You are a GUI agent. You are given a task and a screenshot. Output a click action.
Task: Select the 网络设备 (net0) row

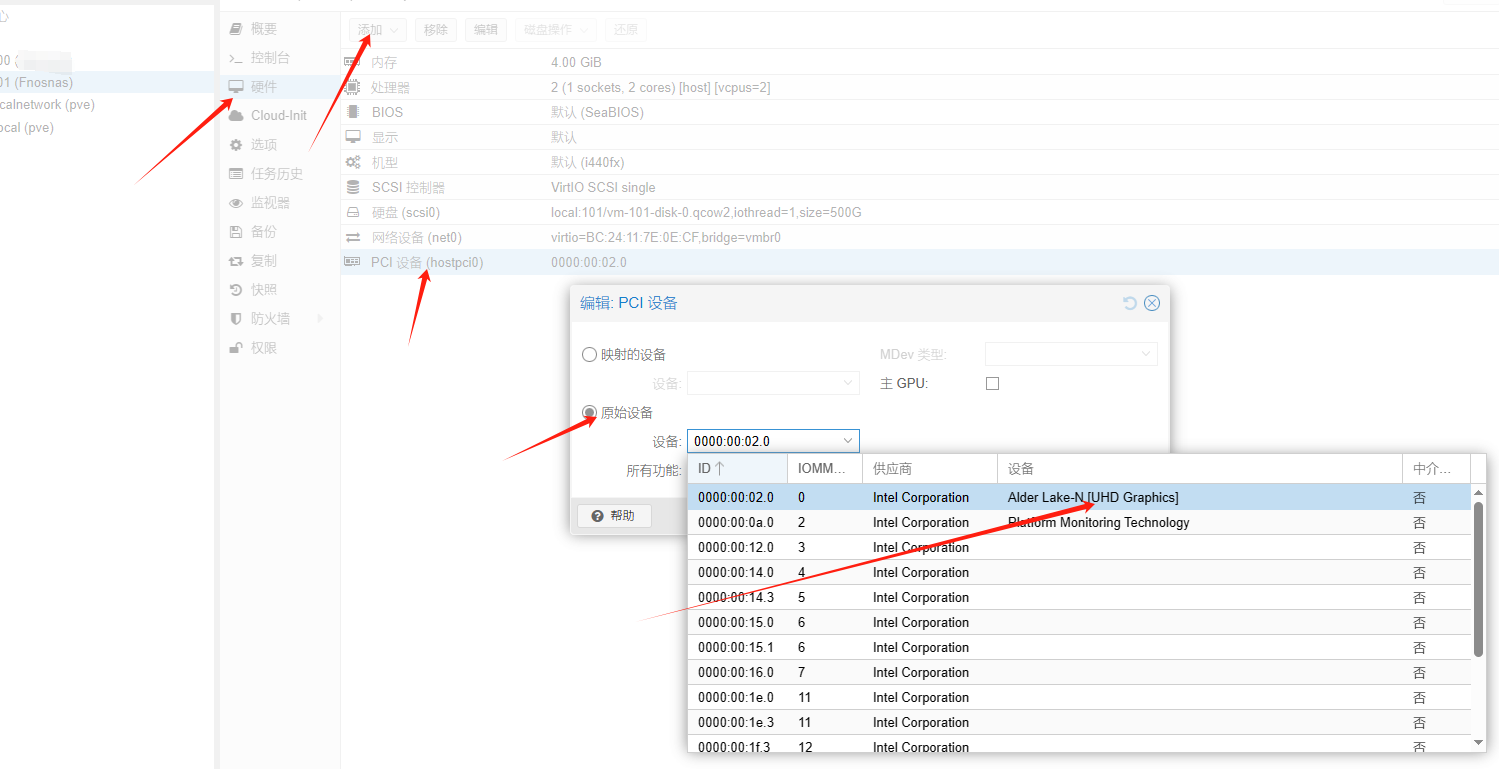919,237
